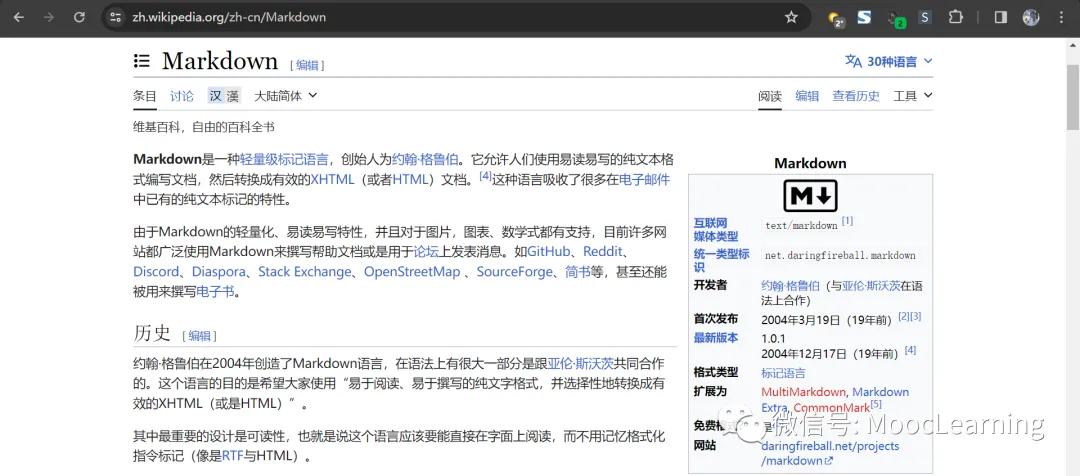Screen dimensions: 1080x476
Task: Reload the Wikipedia page
Action: [x=79, y=17]
